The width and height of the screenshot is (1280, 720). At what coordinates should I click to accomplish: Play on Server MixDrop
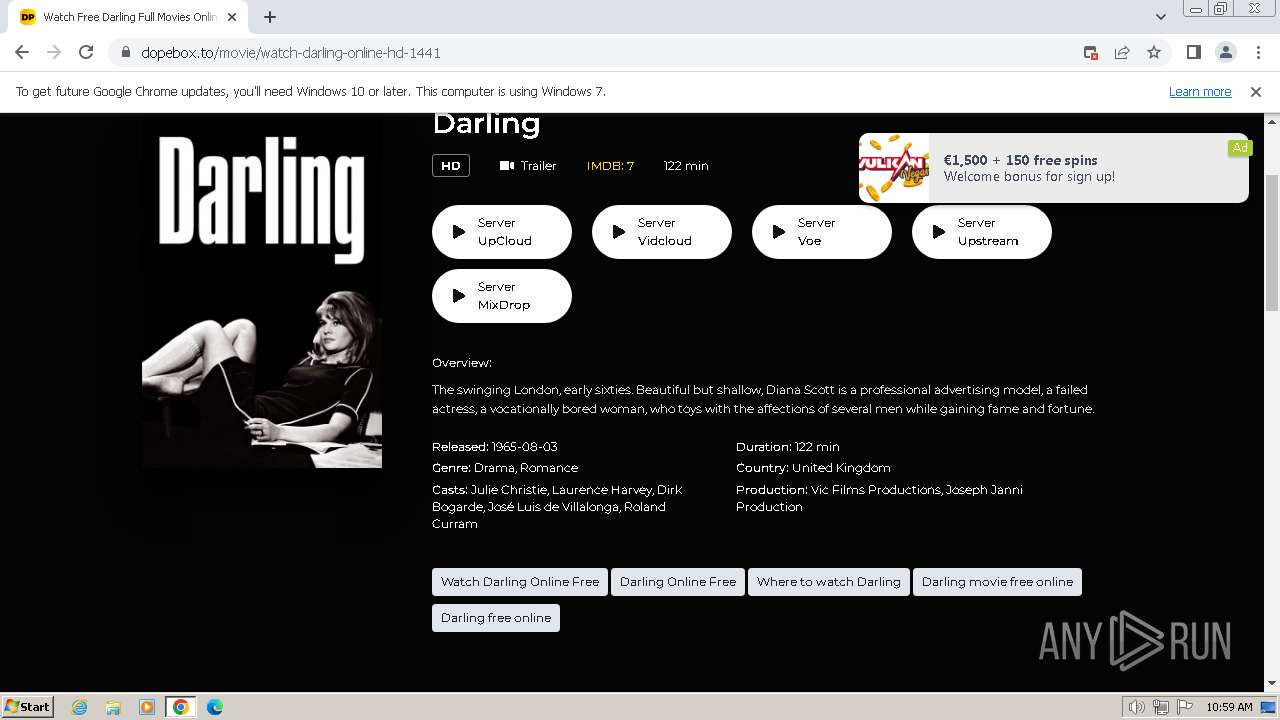pyautogui.click(x=502, y=296)
